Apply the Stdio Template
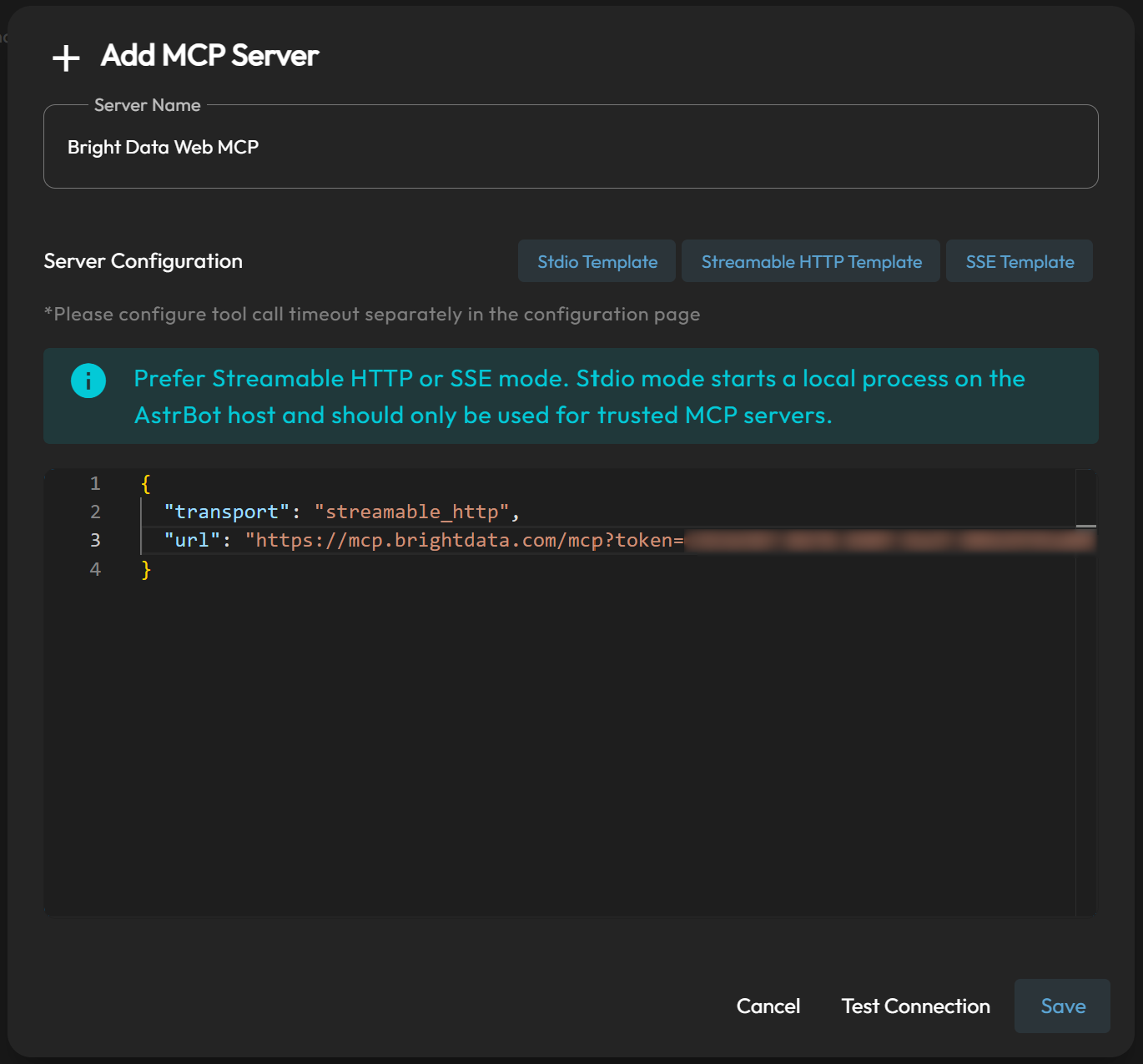This screenshot has width=1143, height=1064. (x=597, y=261)
